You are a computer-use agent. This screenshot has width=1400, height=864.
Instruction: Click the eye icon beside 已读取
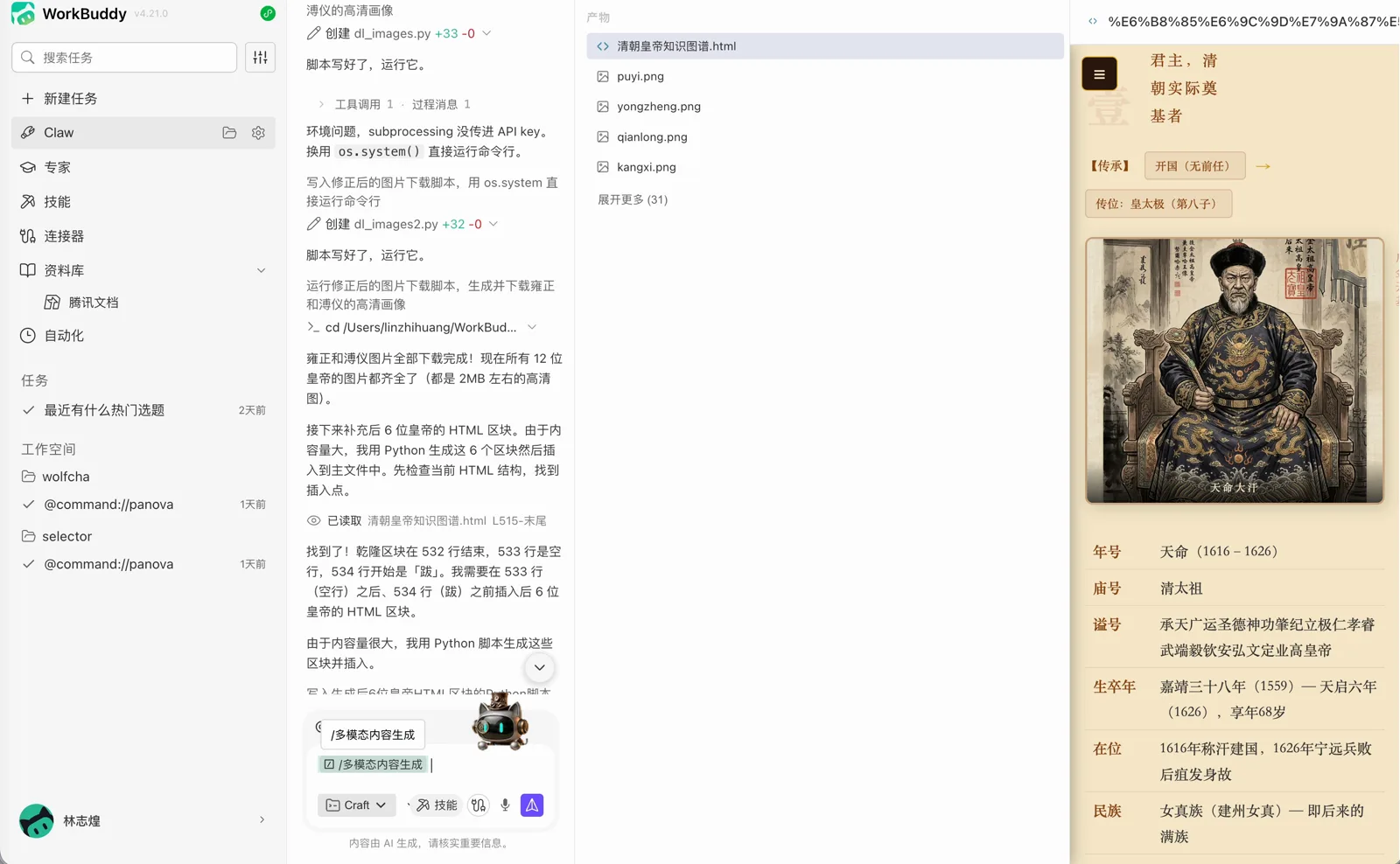[x=314, y=520]
